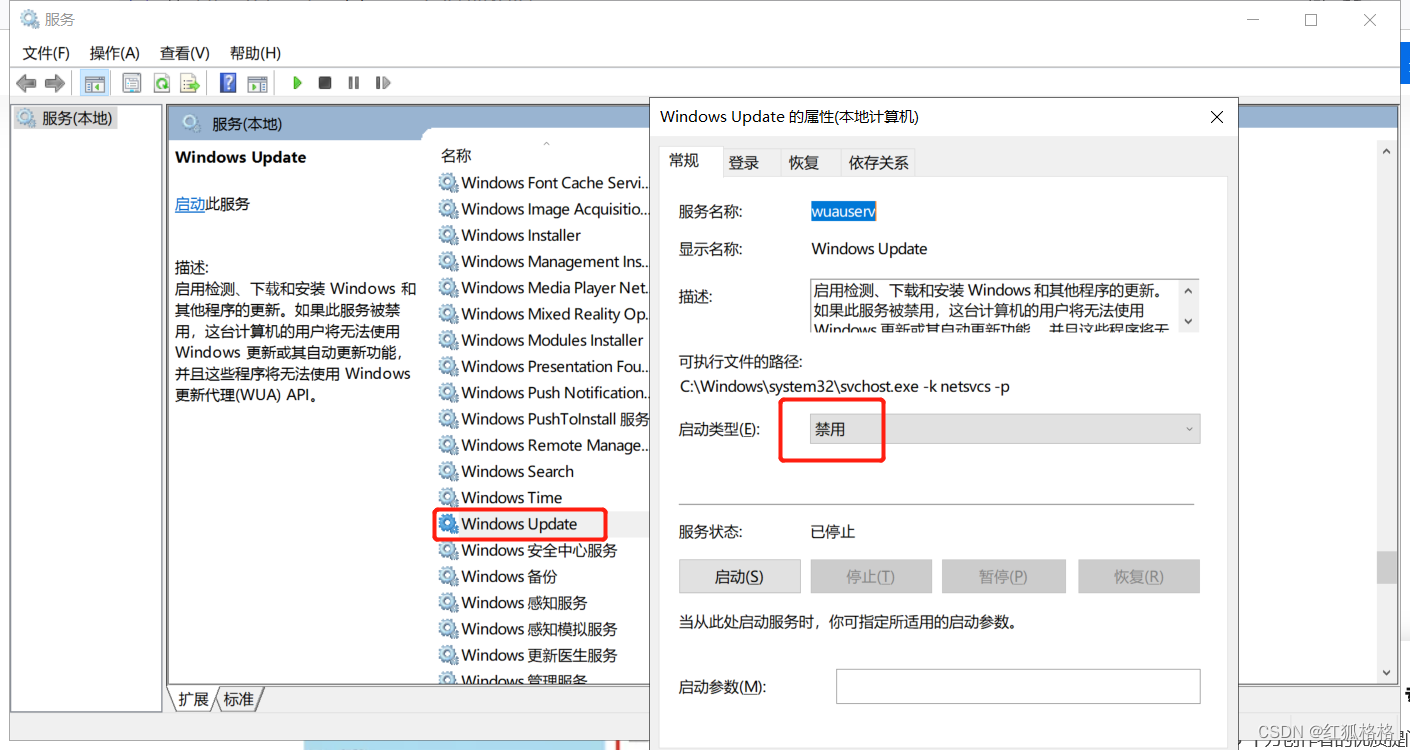Select Windows PushToInstall 服务 row
The height and width of the screenshot is (750, 1410).
(543, 418)
